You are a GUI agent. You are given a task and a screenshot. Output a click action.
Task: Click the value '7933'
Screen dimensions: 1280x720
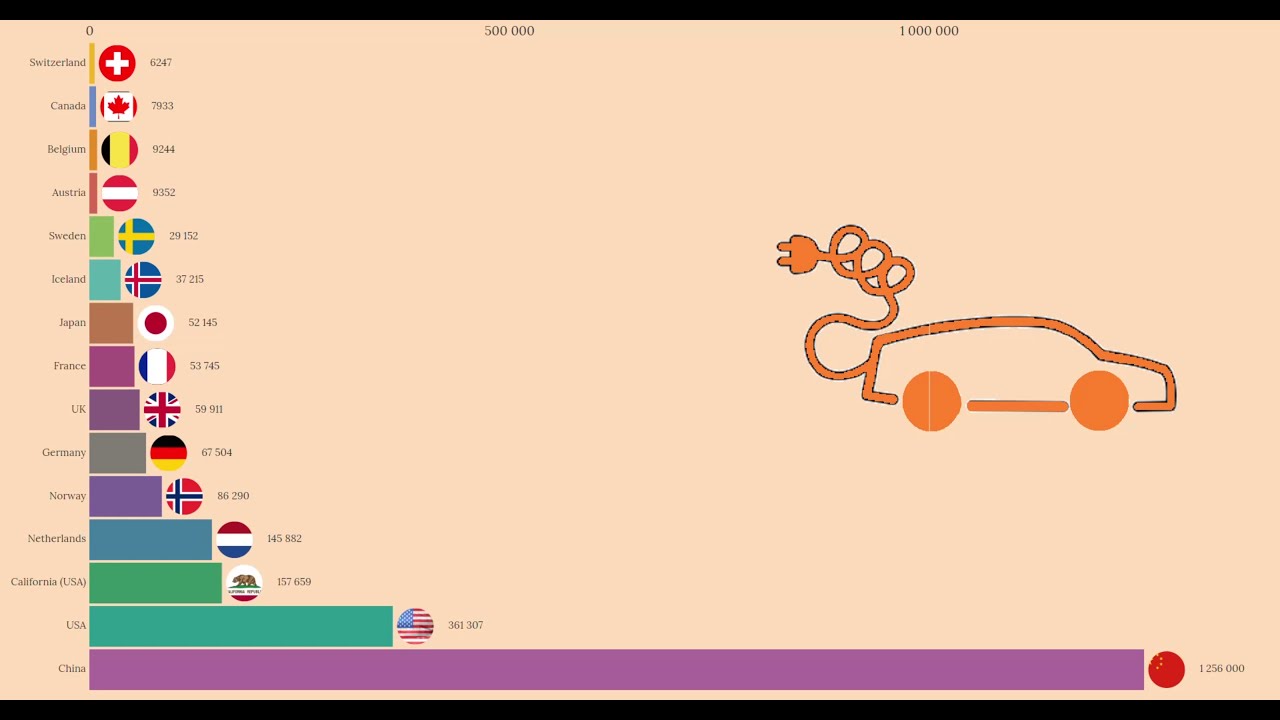(x=162, y=106)
